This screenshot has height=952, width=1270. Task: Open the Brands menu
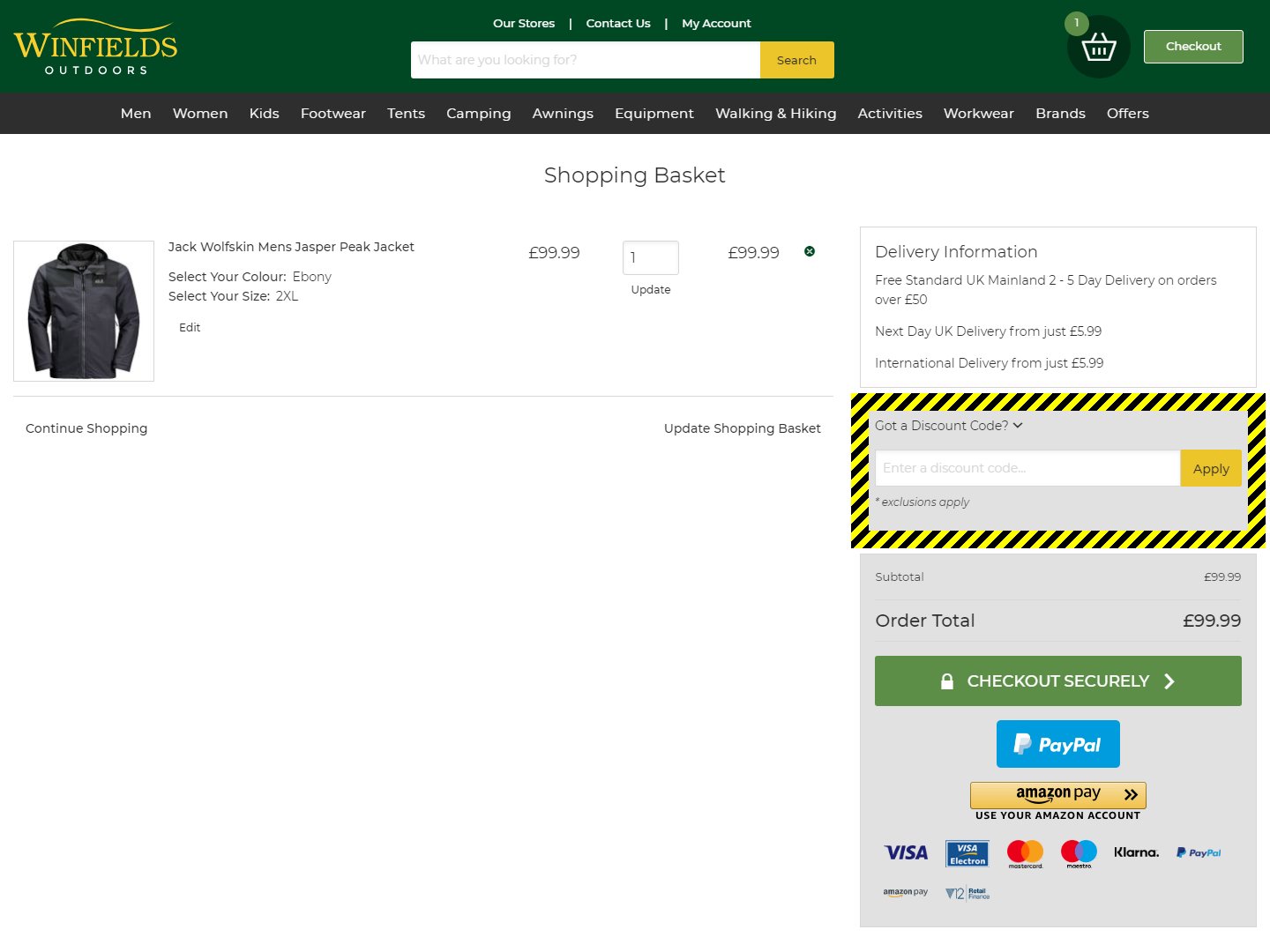1060,113
